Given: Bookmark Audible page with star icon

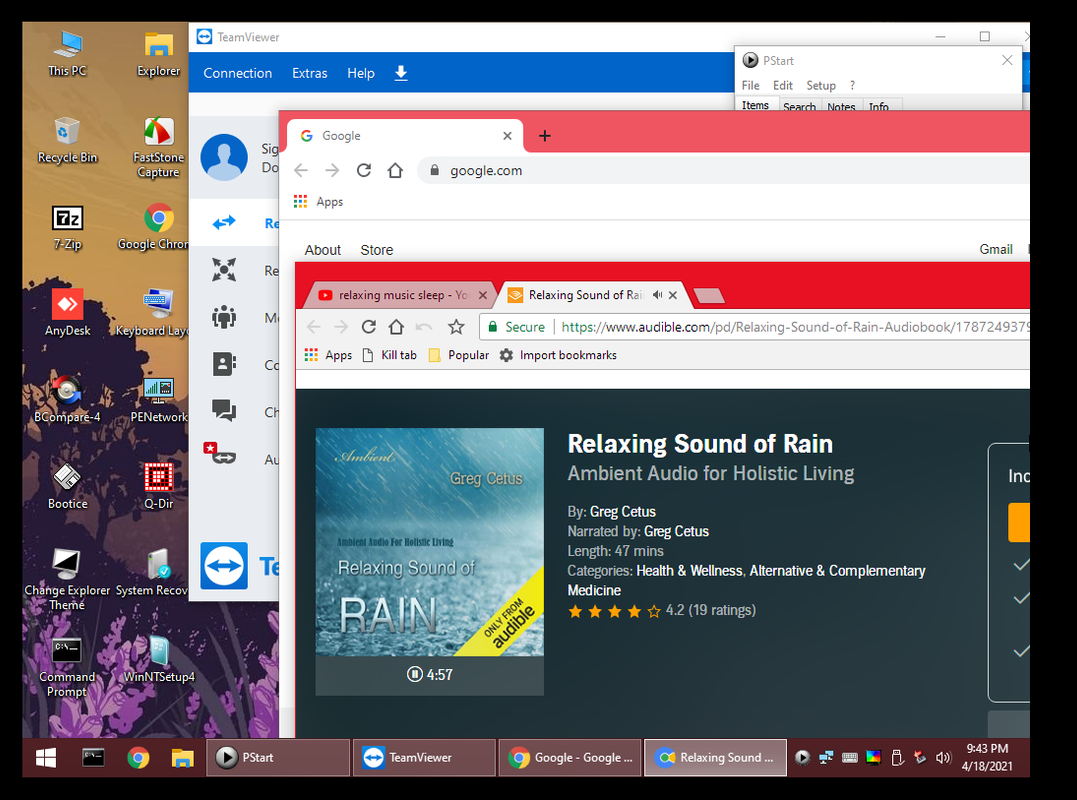Looking at the screenshot, I should [x=456, y=327].
